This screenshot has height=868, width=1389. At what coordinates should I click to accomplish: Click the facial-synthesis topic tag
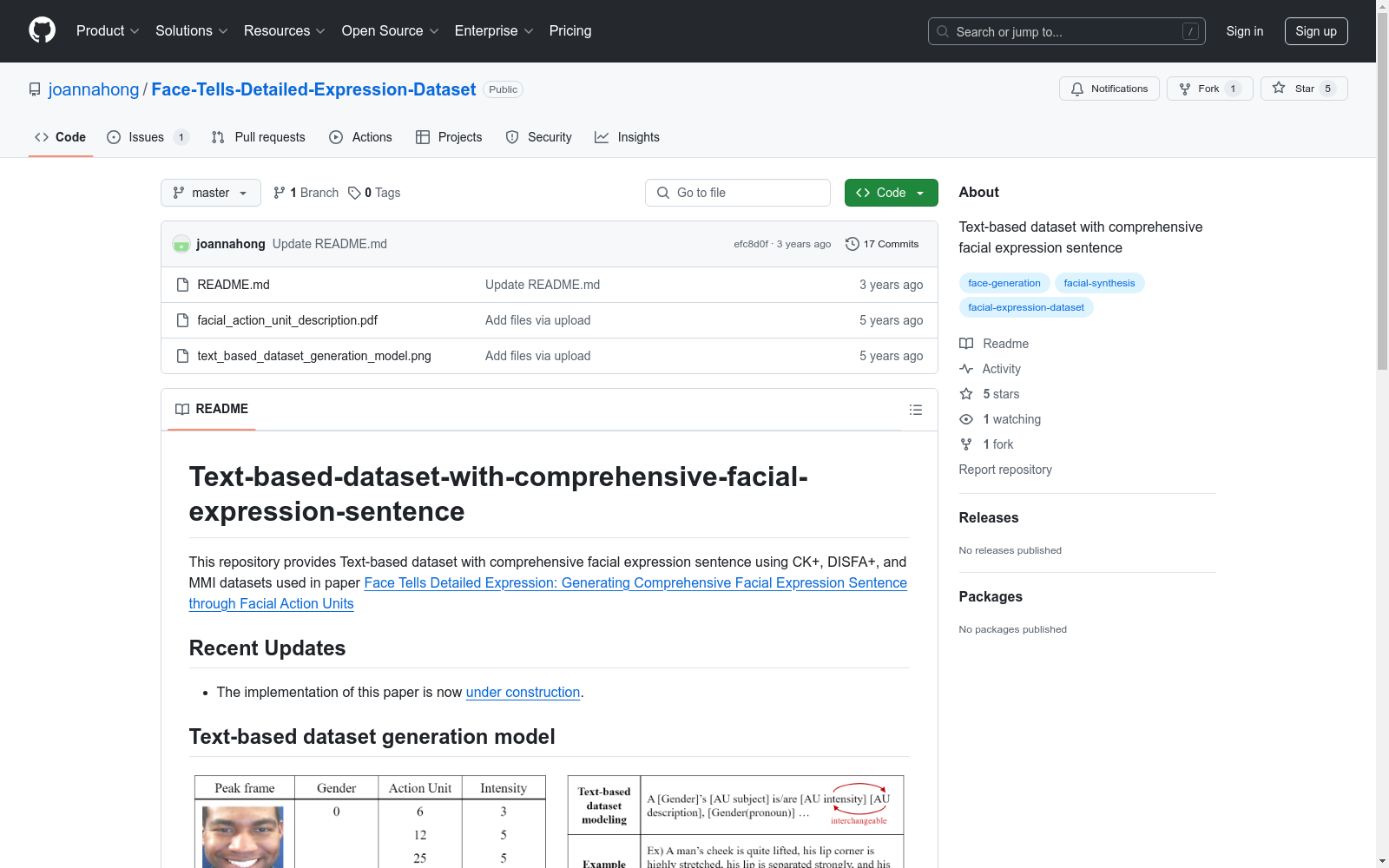[1100, 283]
